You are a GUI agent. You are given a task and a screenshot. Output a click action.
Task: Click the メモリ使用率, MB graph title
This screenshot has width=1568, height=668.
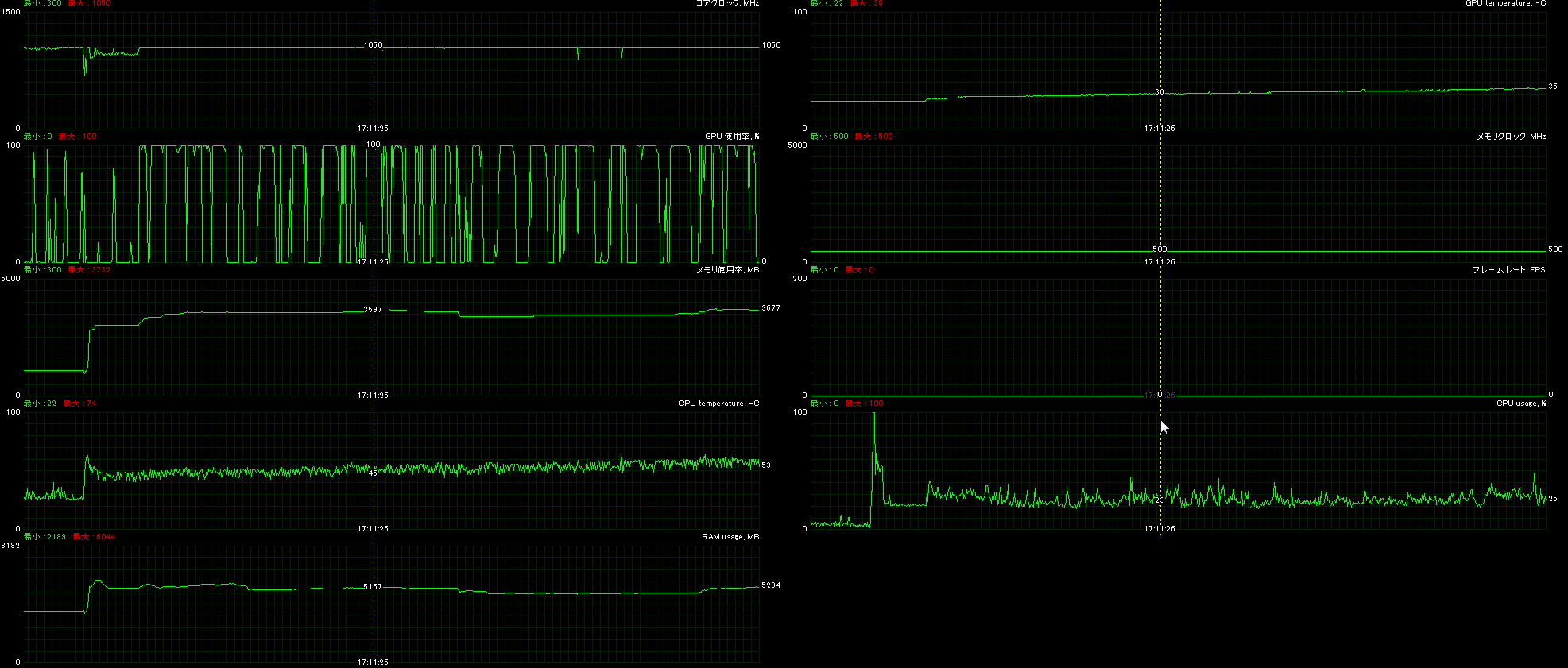727,270
